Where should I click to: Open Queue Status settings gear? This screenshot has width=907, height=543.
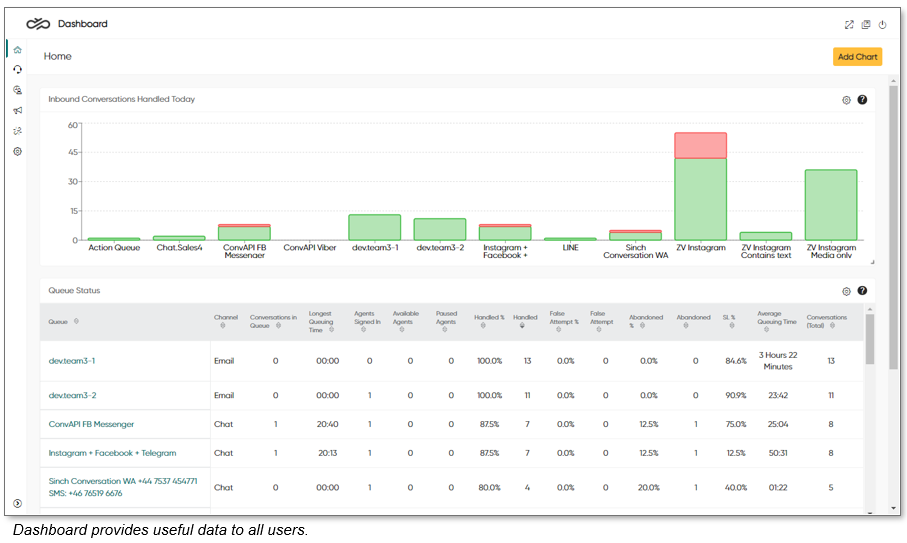(x=846, y=291)
